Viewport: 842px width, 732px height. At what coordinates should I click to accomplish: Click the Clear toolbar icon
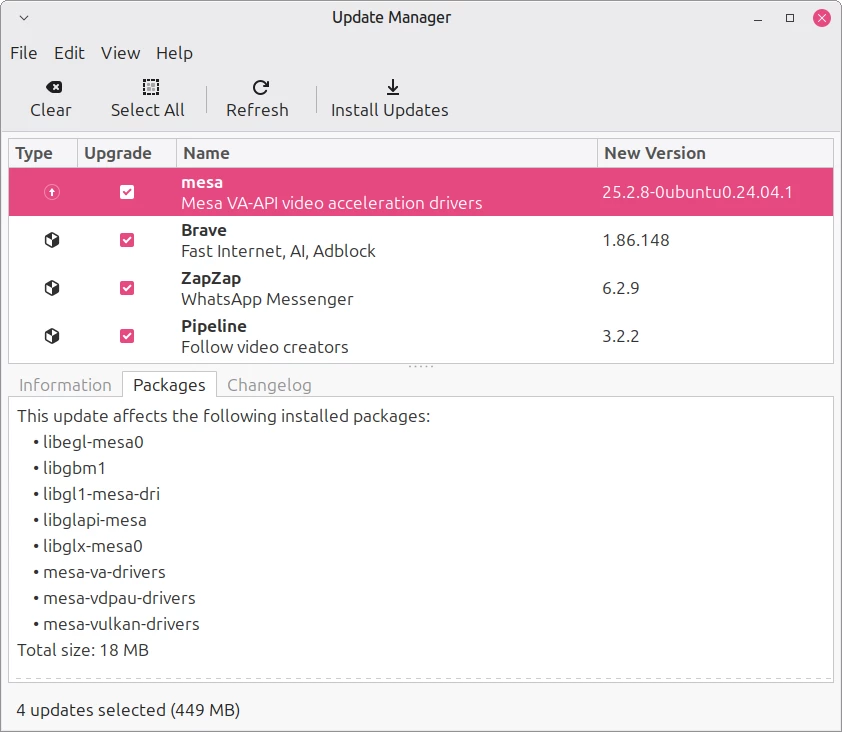[54, 87]
